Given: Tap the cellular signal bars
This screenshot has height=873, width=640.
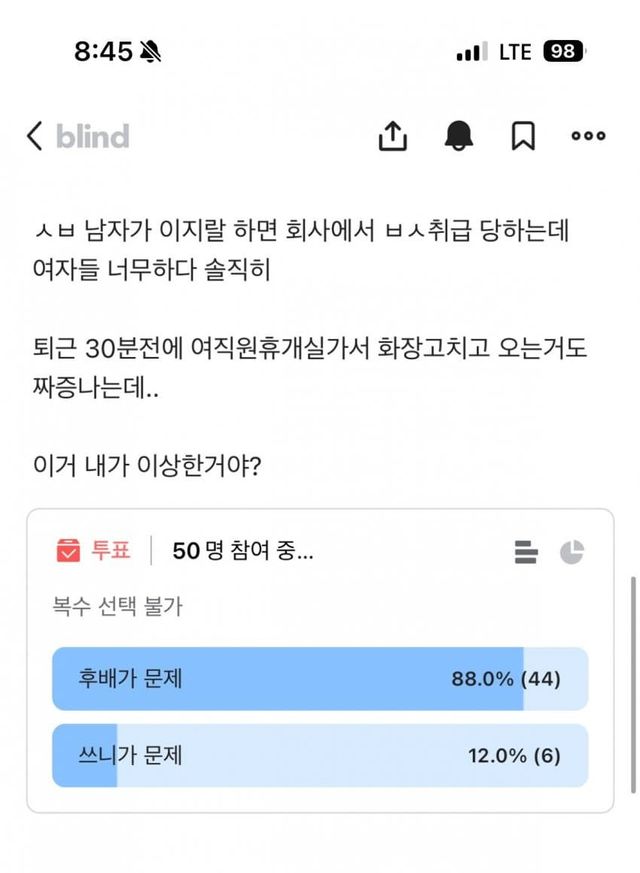Looking at the screenshot, I should (x=469, y=53).
